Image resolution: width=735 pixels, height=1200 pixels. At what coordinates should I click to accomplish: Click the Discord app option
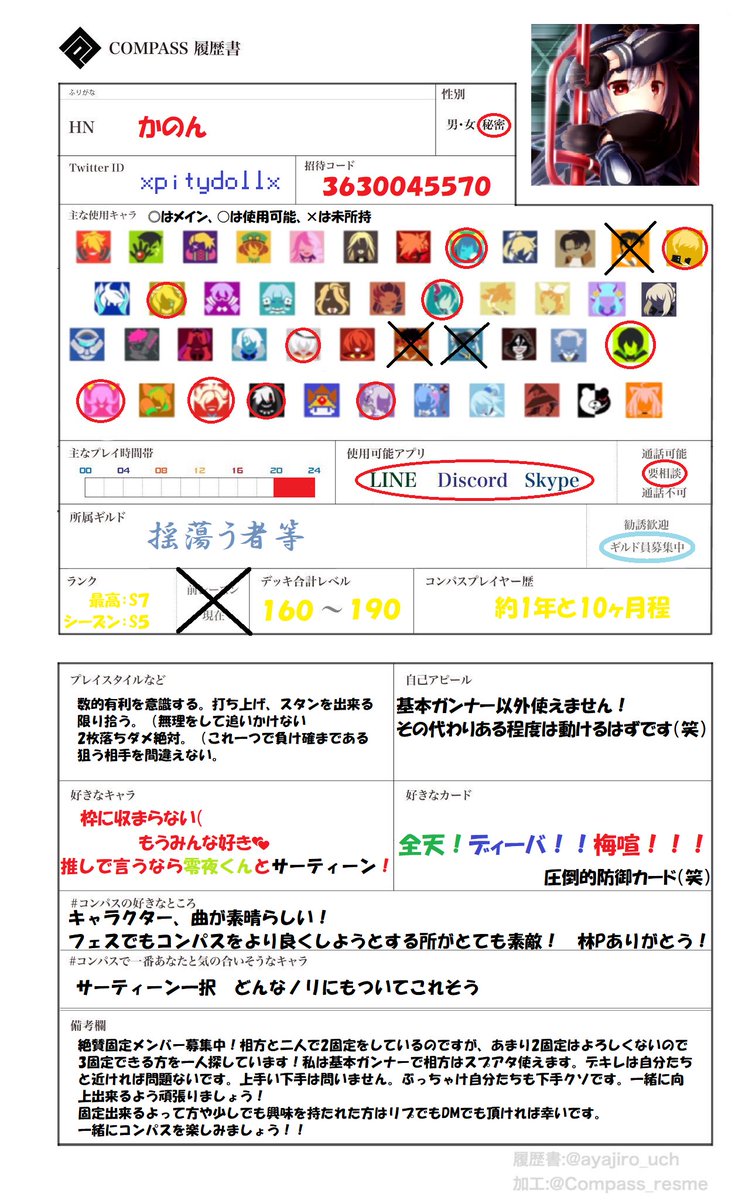coord(472,480)
